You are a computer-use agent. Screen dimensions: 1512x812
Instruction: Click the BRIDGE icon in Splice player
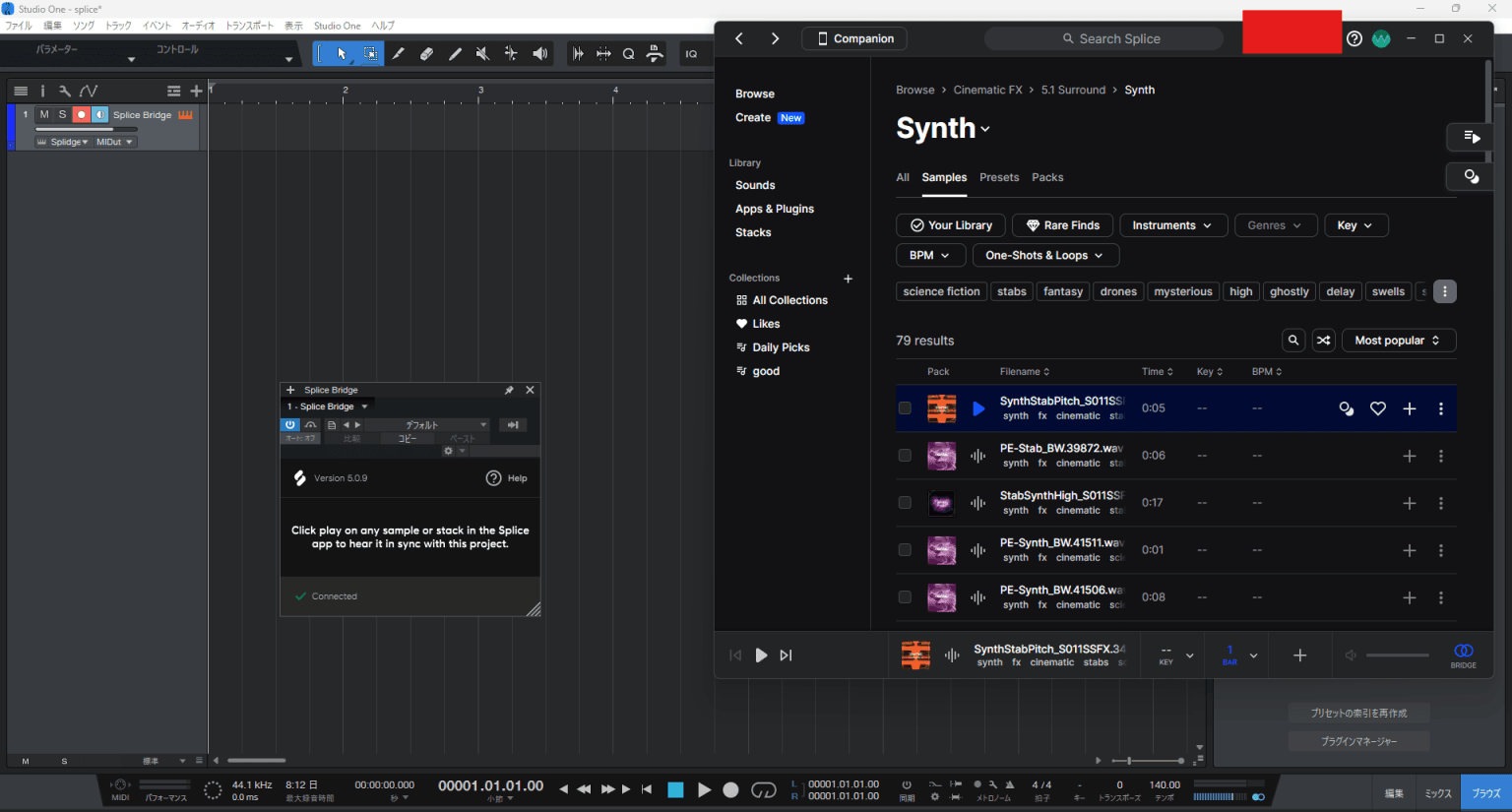coord(1463,655)
